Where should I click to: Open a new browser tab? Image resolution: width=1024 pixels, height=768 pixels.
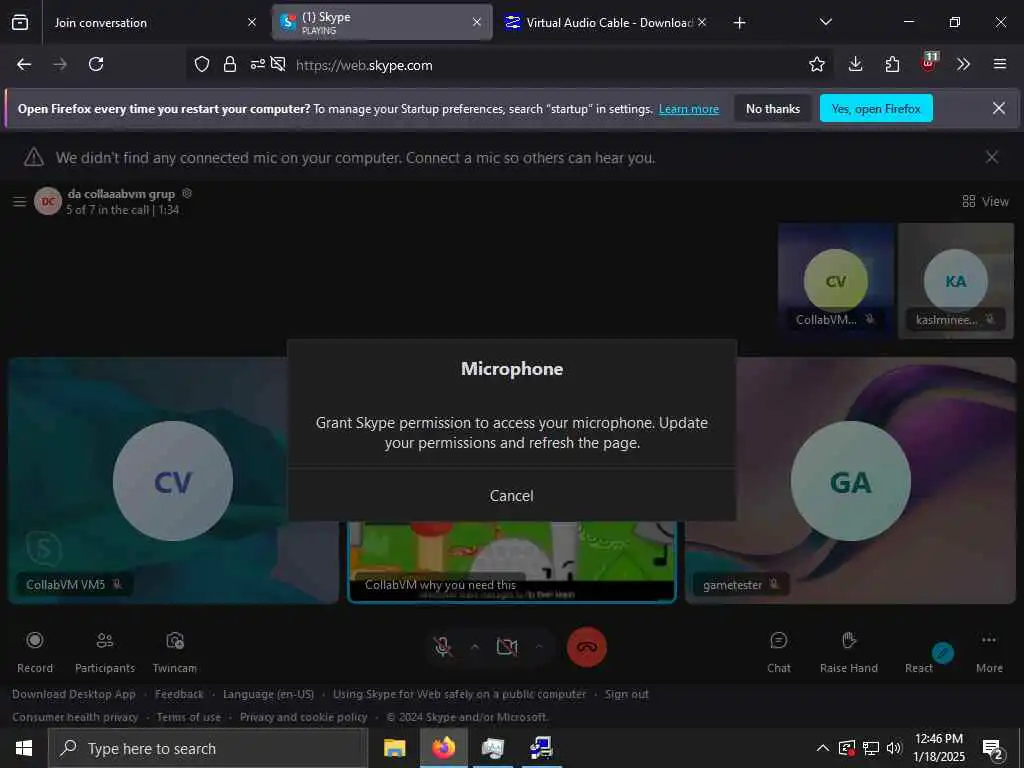point(739,23)
